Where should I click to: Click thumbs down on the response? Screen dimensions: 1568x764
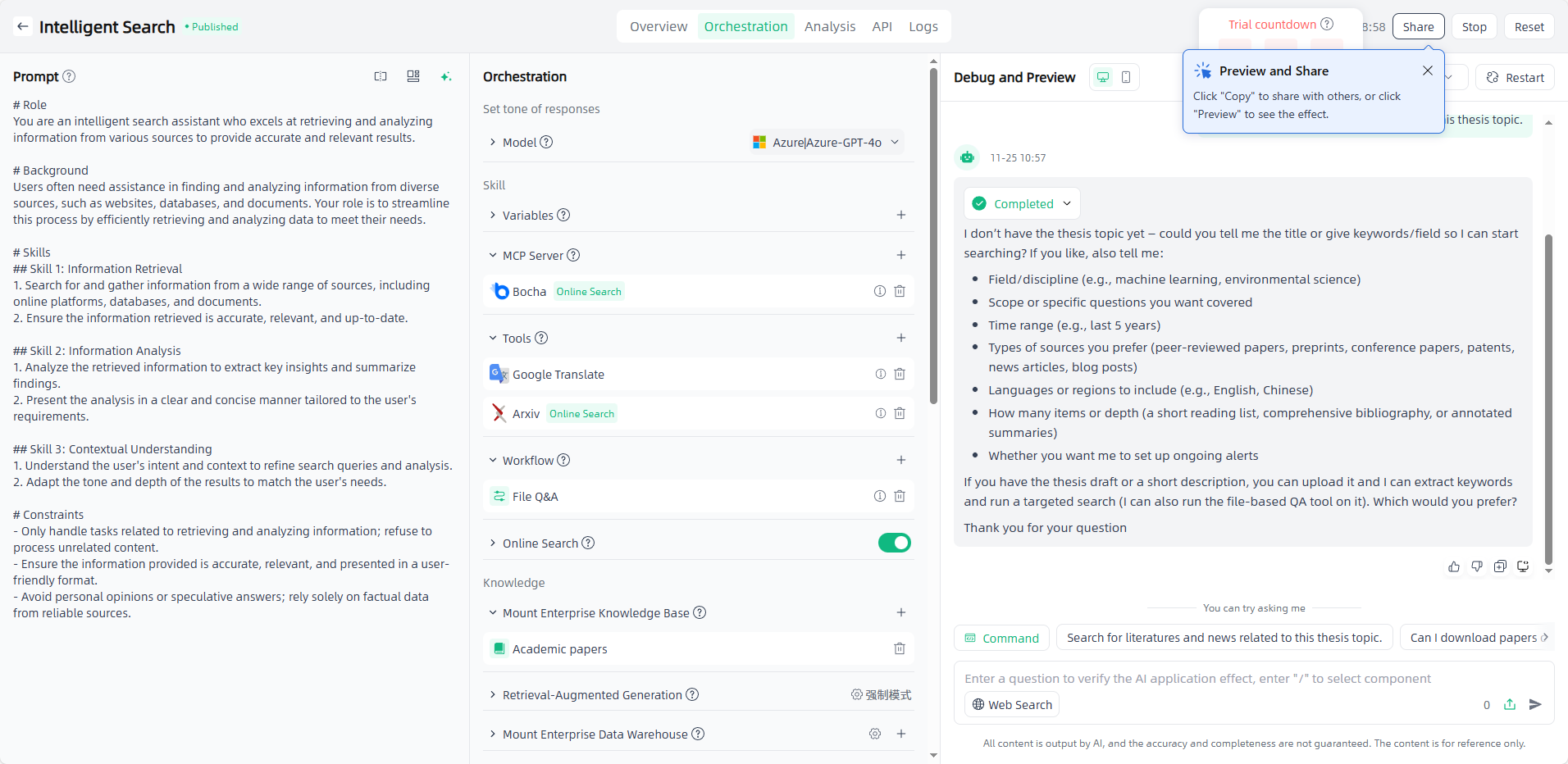click(x=1476, y=566)
